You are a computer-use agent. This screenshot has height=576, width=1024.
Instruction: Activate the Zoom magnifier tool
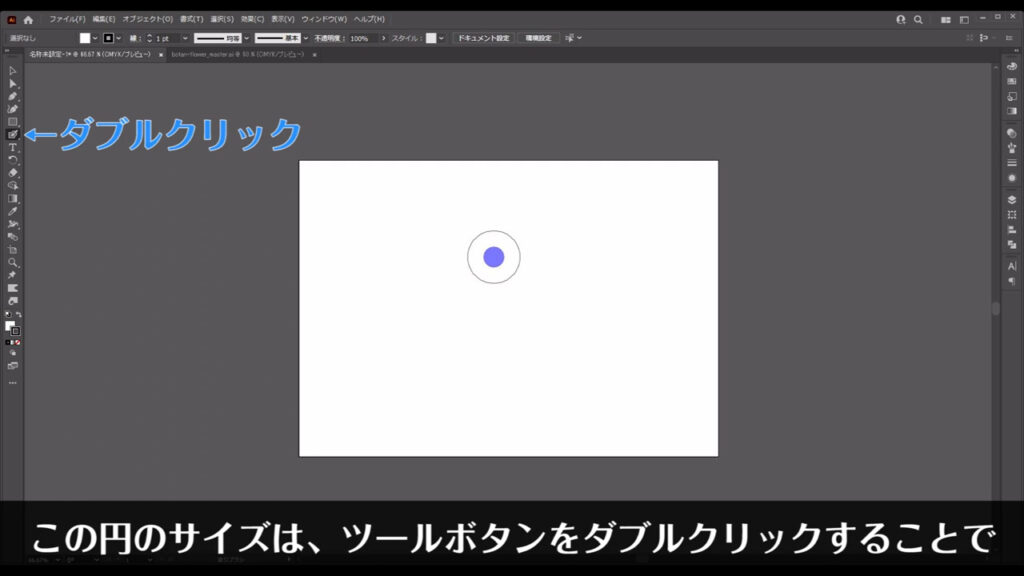(12, 263)
